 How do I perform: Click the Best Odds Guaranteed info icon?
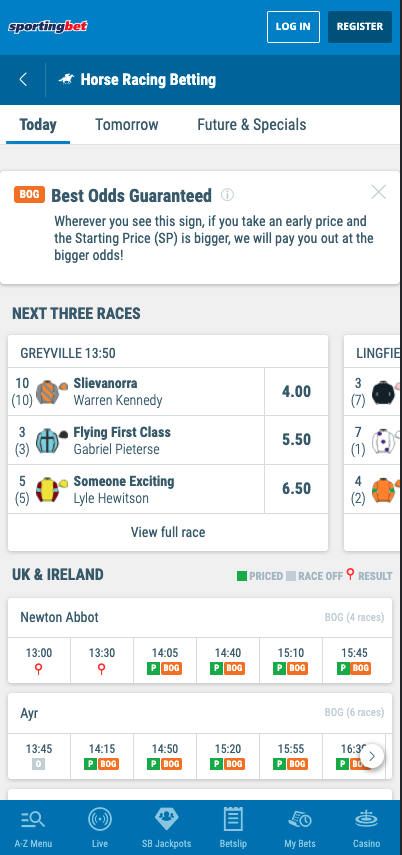227,195
